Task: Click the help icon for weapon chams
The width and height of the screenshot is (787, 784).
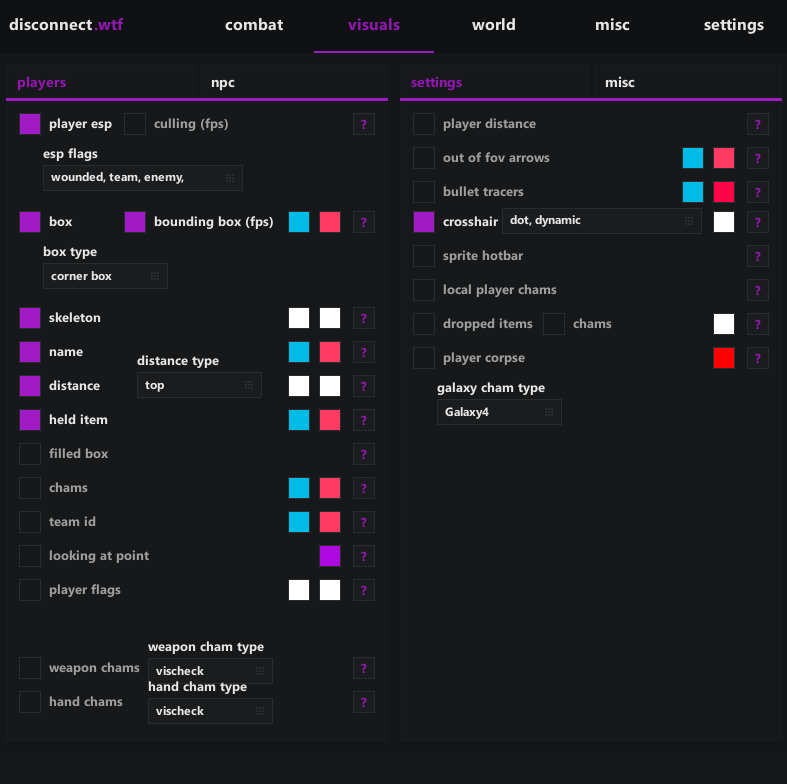Action: 364,668
